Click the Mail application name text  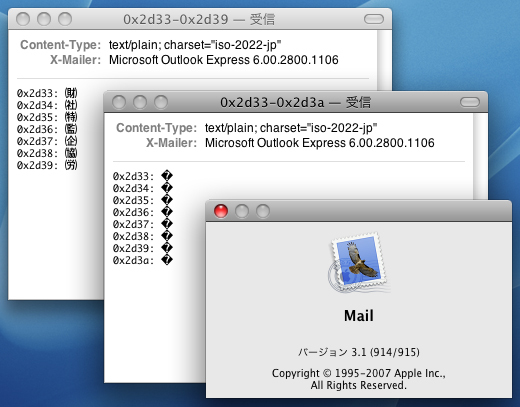pos(359,316)
